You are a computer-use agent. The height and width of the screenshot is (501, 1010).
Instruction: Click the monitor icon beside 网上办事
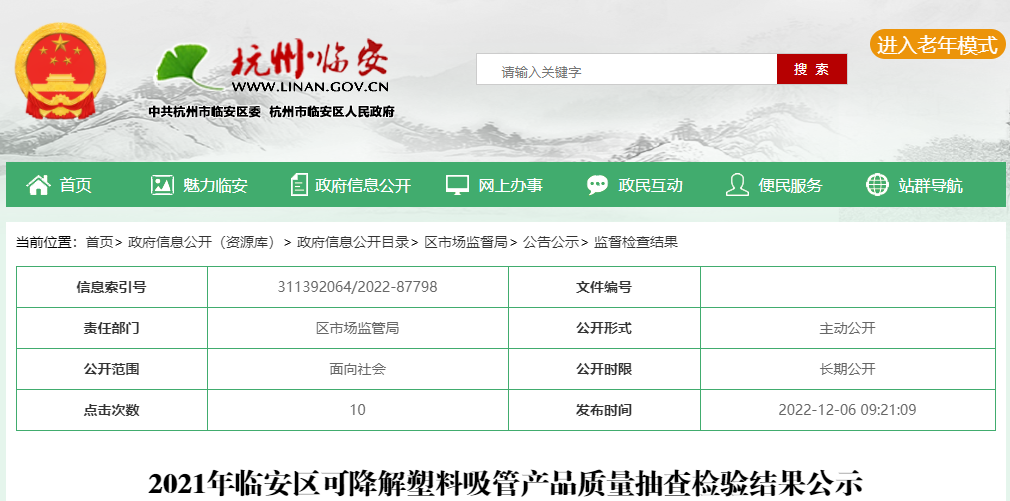click(457, 185)
